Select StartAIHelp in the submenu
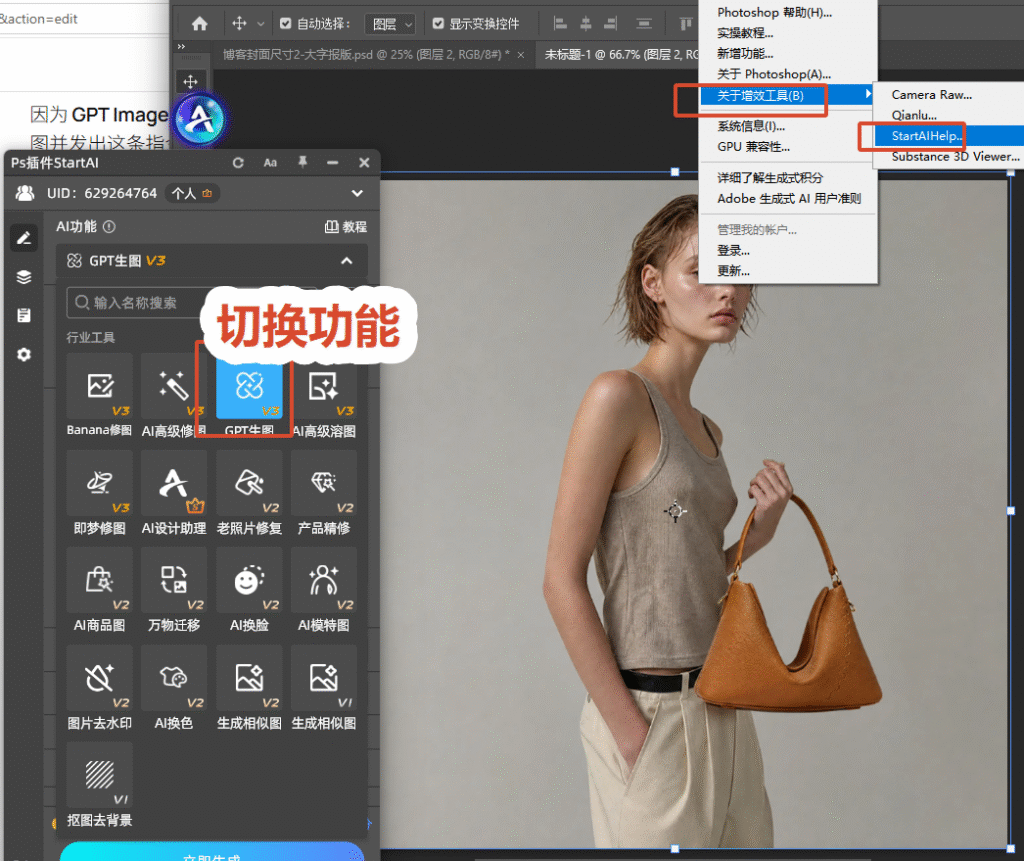 coord(949,136)
